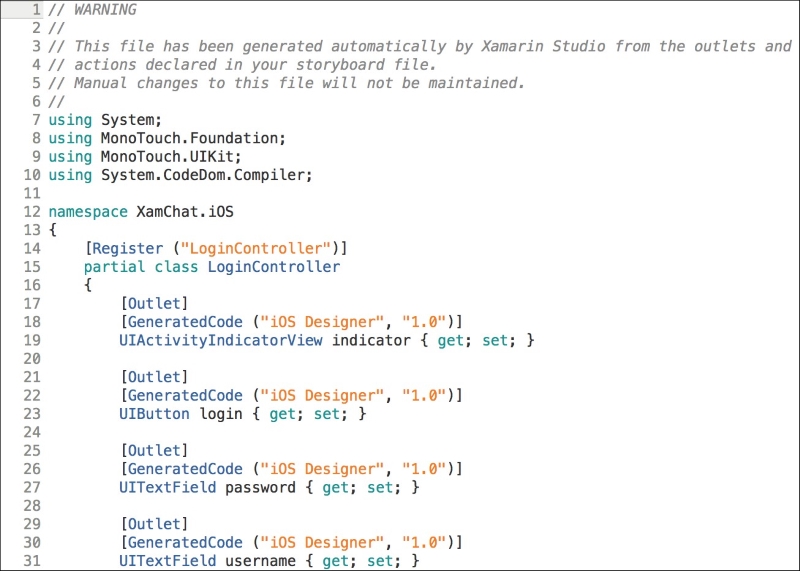Screen dimensions: 800x571
Task: Click the 'UIActivityIndicatorView' type on line 19
Action: [221, 340]
